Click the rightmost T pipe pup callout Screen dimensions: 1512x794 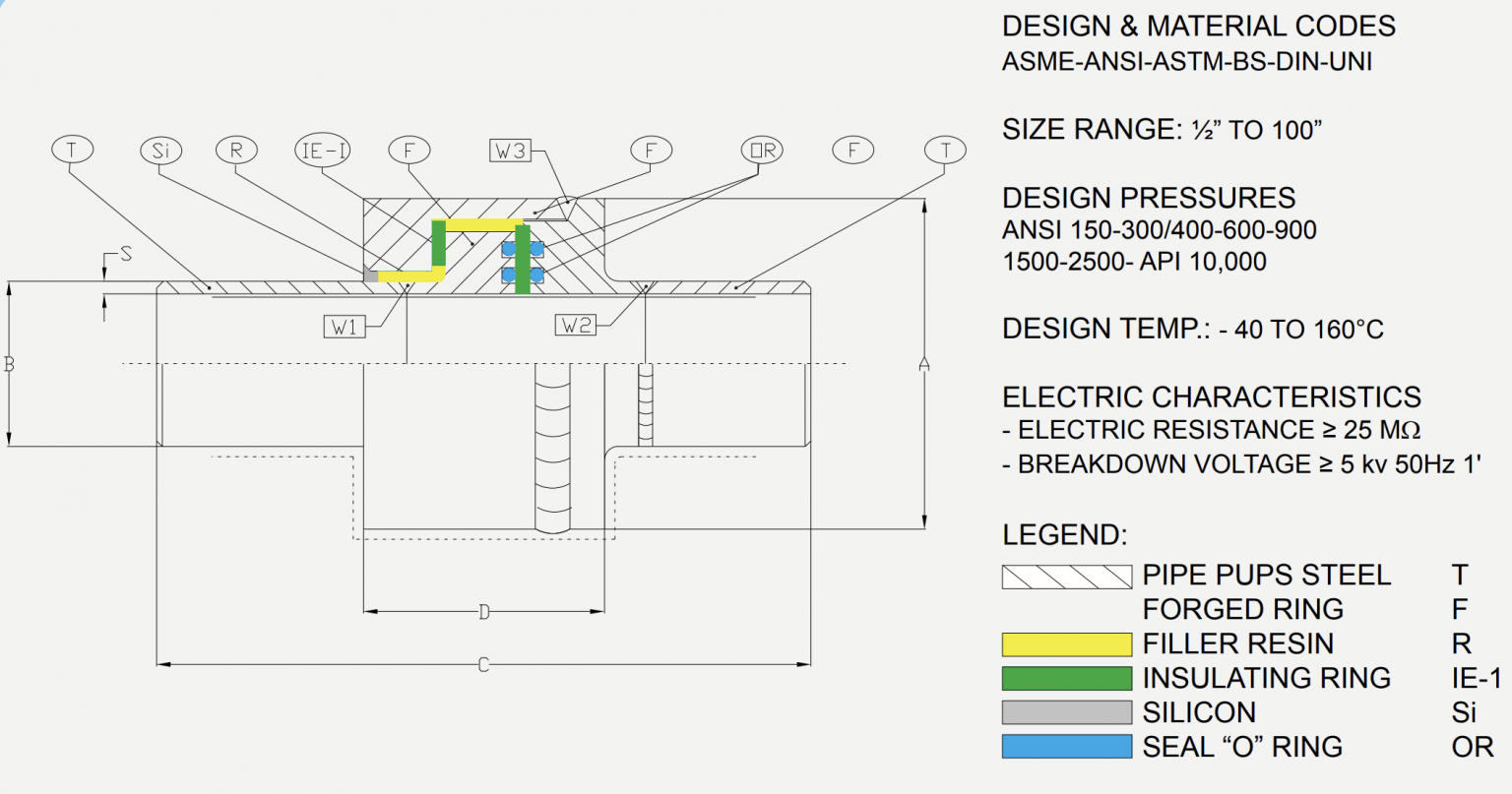(946, 149)
